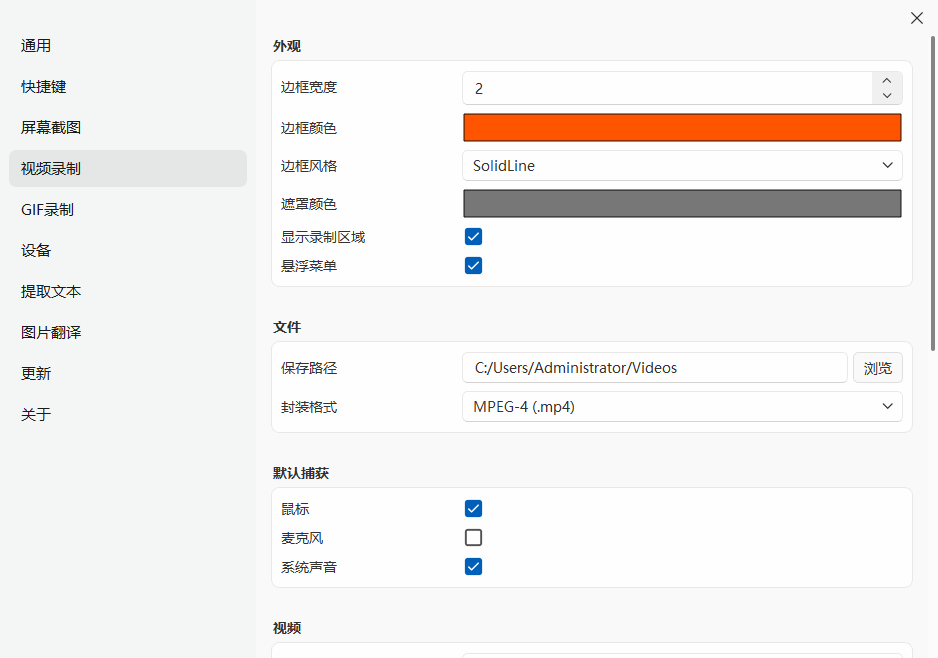
Task: Enable the 麦克风 capture checkbox
Action: click(x=473, y=537)
